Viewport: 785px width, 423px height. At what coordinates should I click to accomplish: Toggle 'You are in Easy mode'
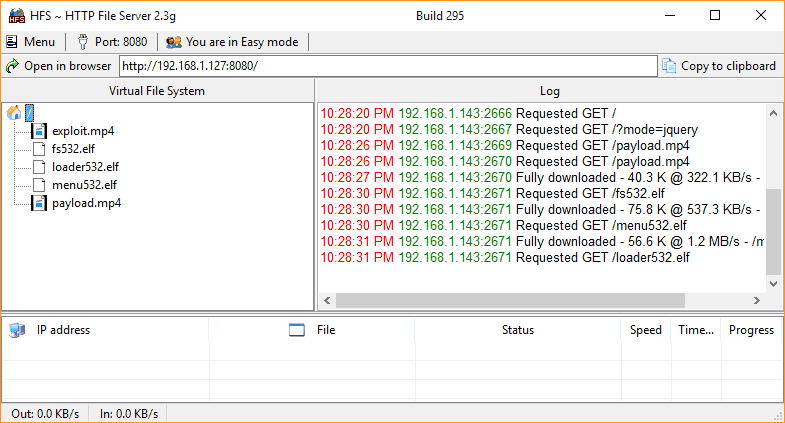click(232, 42)
